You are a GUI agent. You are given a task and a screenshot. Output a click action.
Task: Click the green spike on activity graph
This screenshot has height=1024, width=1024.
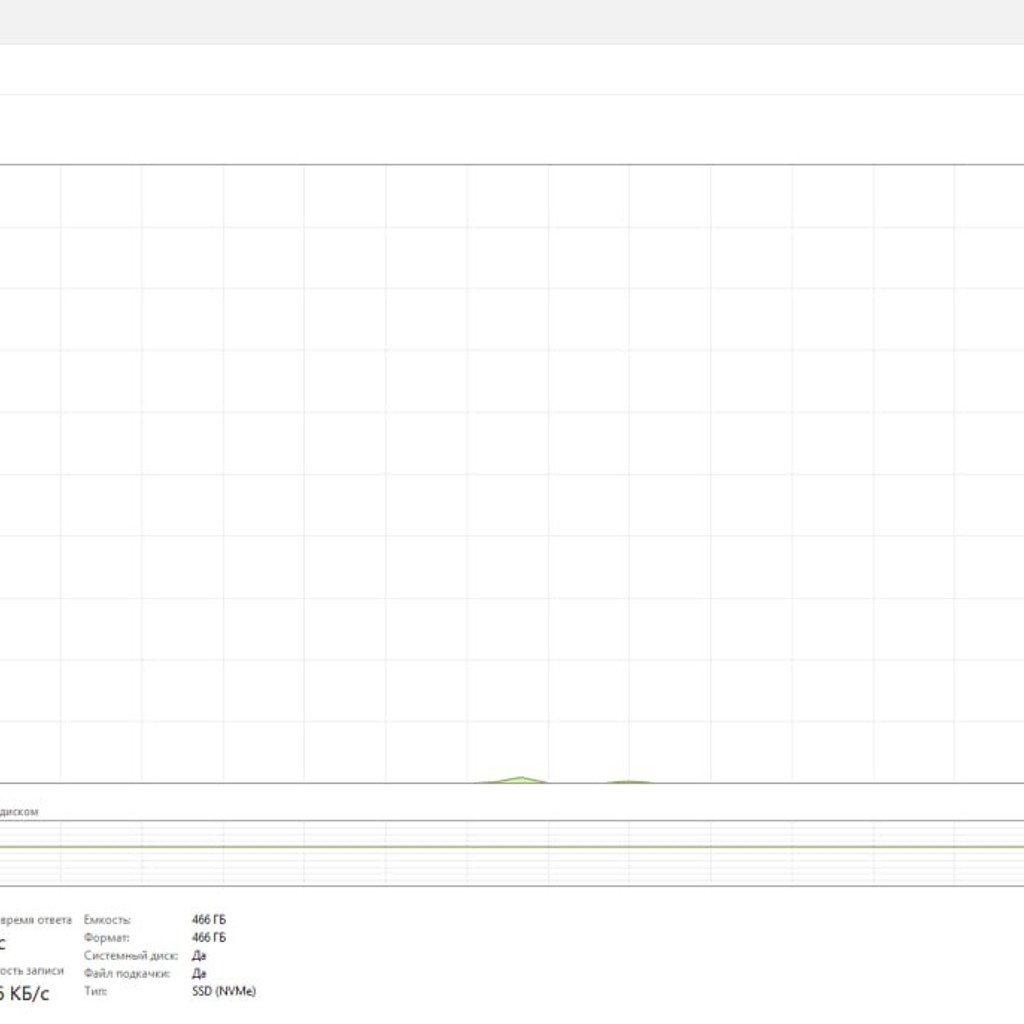[x=520, y=779]
